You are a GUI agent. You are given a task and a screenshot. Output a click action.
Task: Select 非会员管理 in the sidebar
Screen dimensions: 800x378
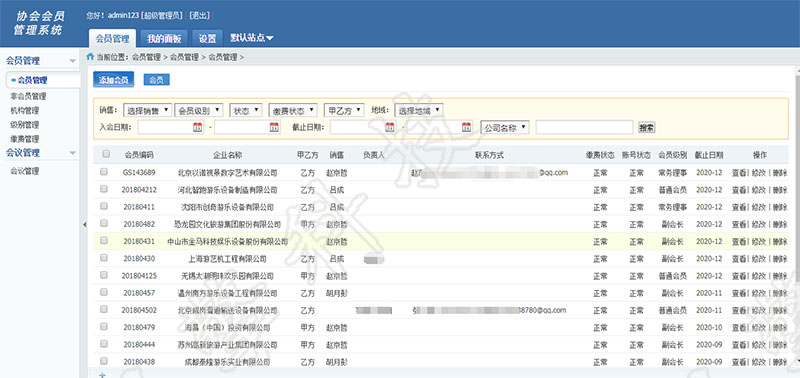pyautogui.click(x=28, y=96)
